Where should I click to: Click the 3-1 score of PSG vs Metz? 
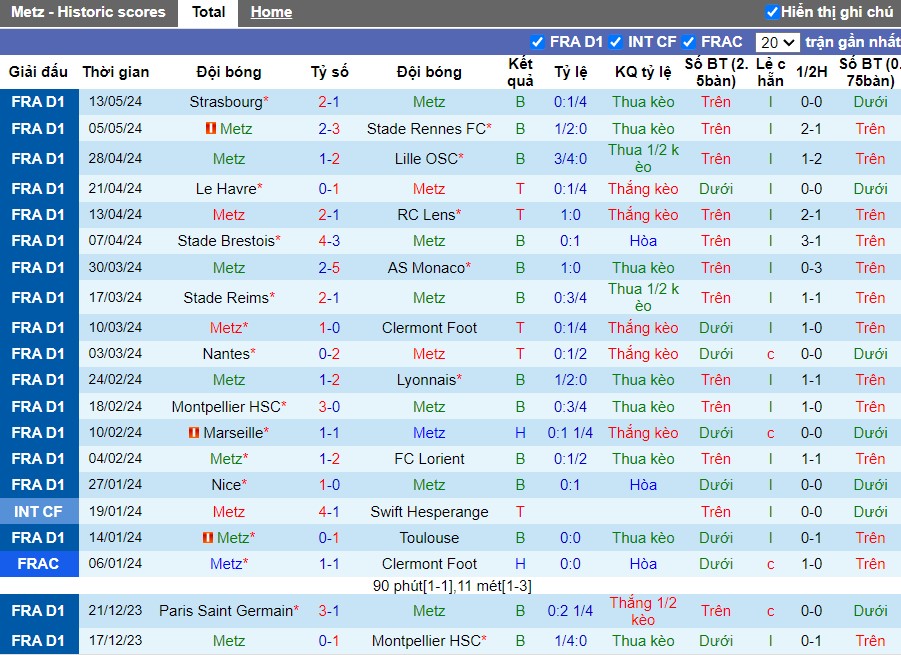click(329, 611)
